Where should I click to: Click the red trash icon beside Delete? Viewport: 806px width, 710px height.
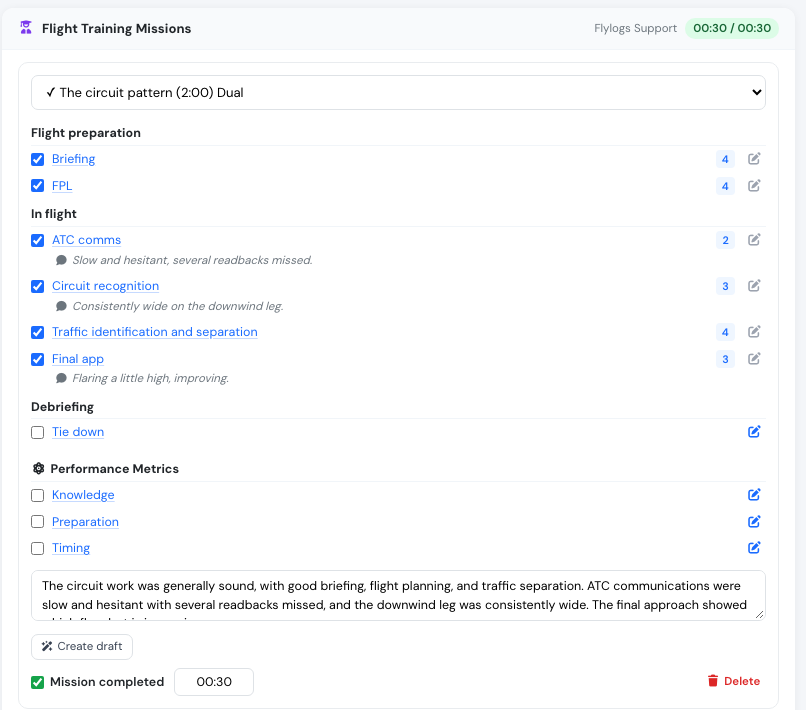[x=712, y=681]
